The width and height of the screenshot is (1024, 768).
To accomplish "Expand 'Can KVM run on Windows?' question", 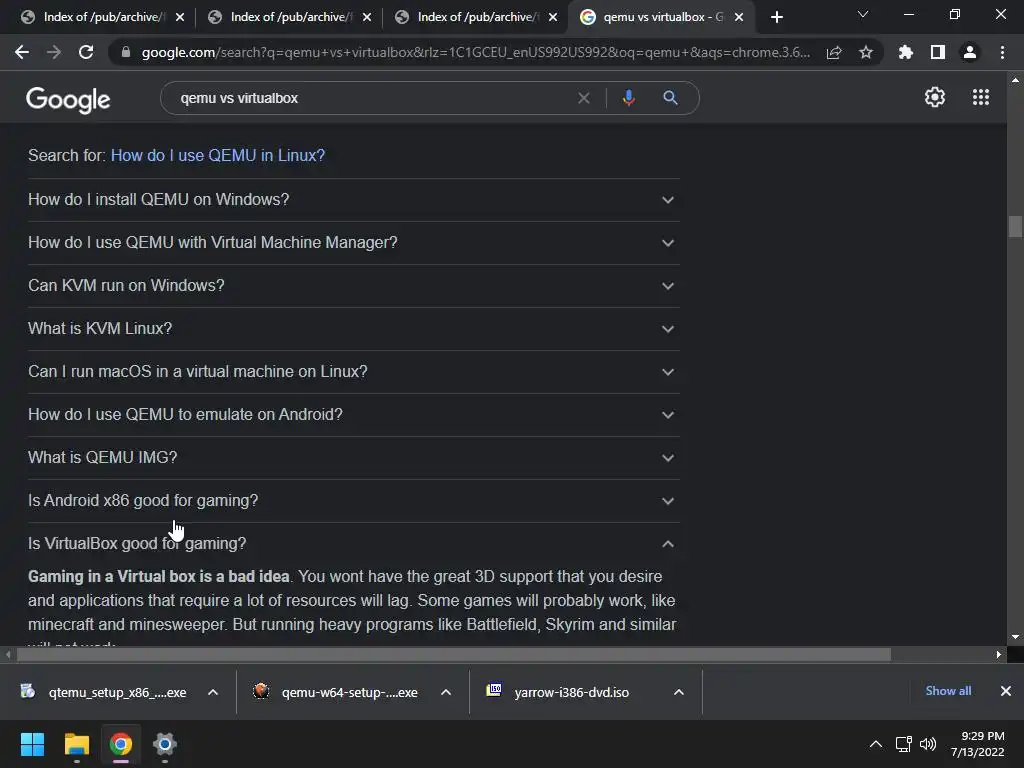I will pyautogui.click(x=353, y=286).
